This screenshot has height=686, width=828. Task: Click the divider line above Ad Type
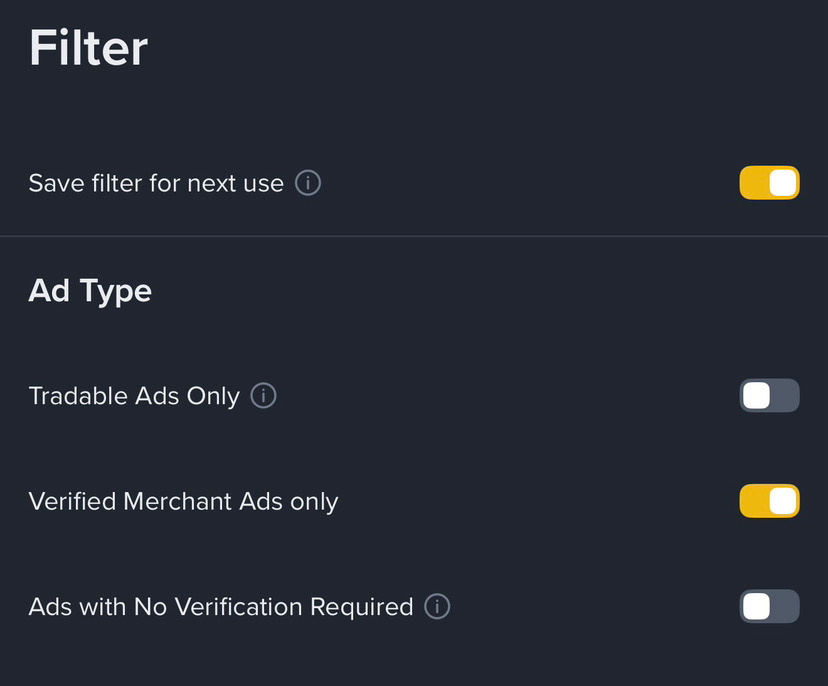[x=414, y=237]
